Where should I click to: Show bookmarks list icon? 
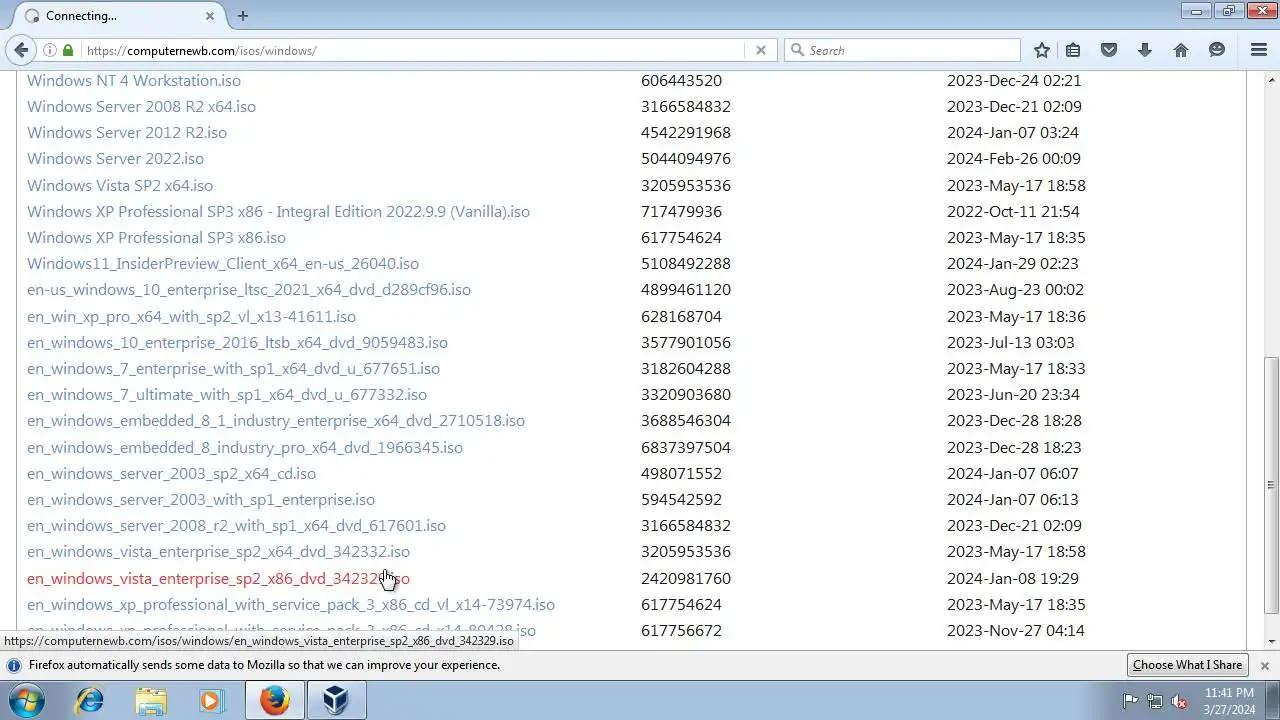click(1073, 50)
